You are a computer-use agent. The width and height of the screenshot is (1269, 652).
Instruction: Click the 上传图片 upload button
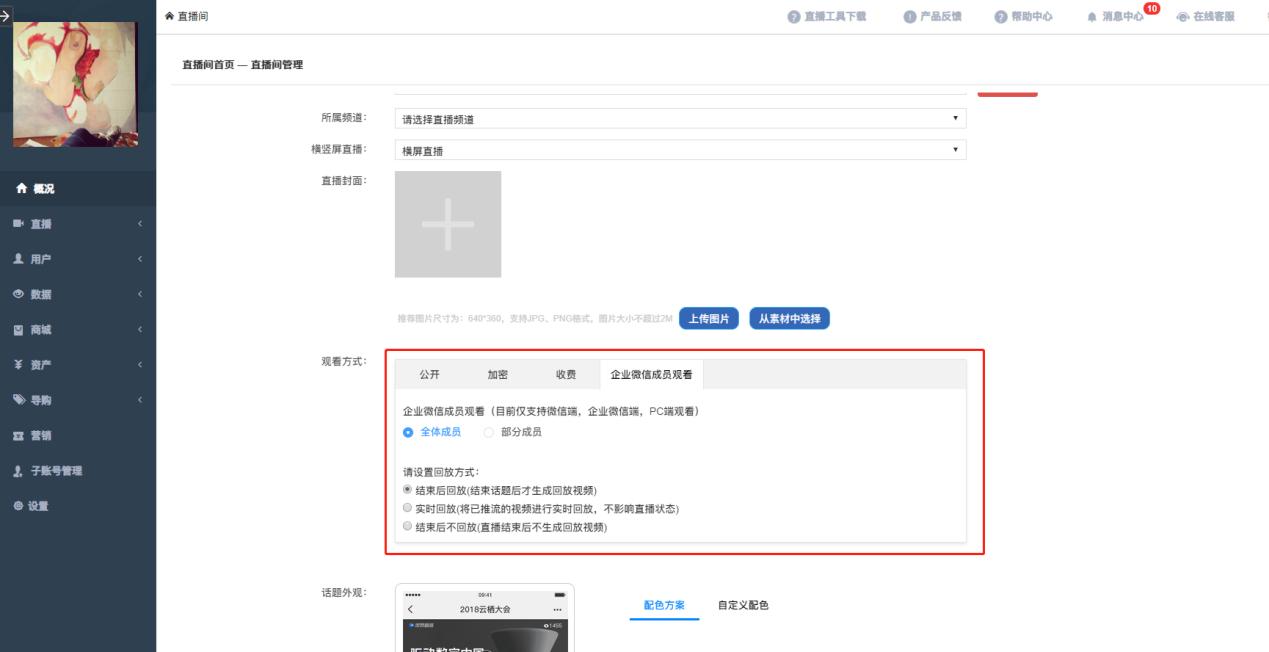[709, 319]
